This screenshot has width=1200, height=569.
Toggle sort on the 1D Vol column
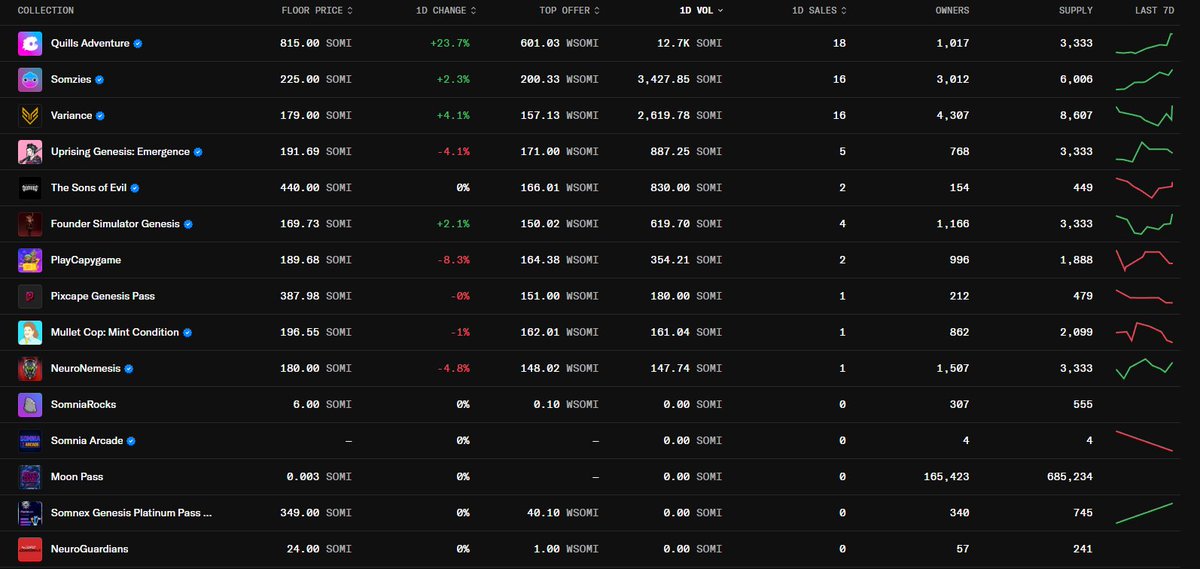pos(701,10)
